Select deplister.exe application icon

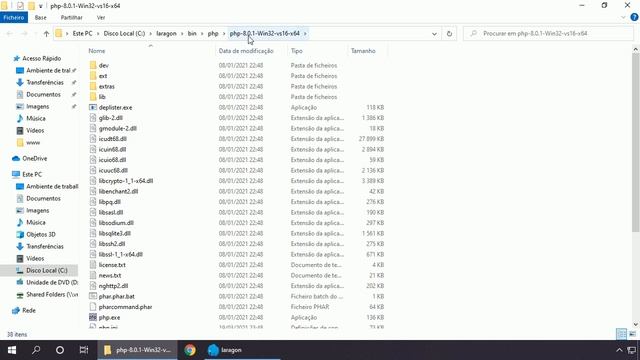click(x=93, y=107)
